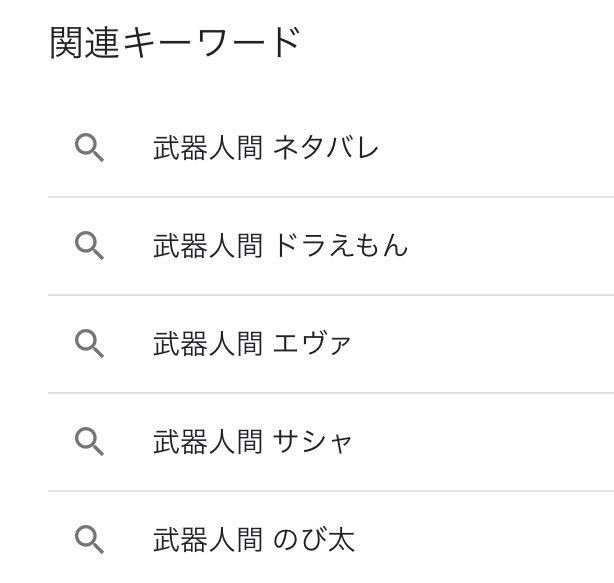The image size is (614, 583).
Task: Click the search icon beside 武器人間 ドラえもん
Action: pyautogui.click(x=89, y=245)
